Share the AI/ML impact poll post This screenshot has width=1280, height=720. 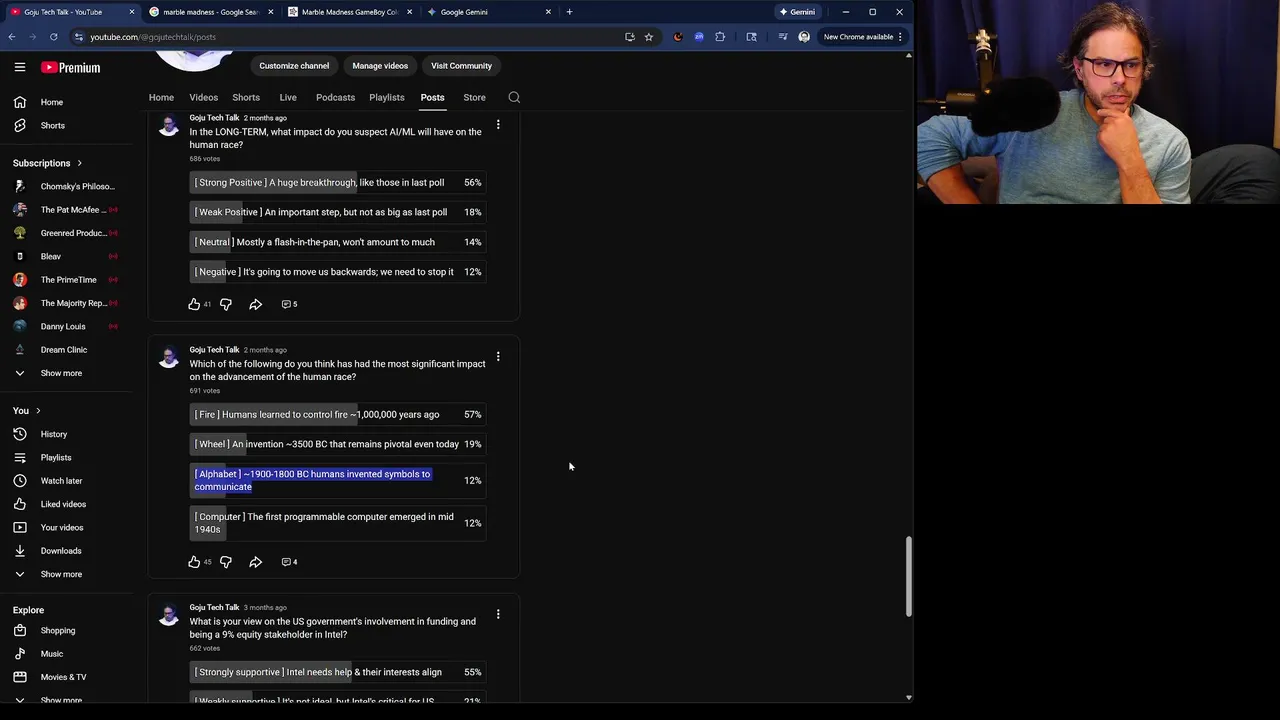pyautogui.click(x=255, y=304)
